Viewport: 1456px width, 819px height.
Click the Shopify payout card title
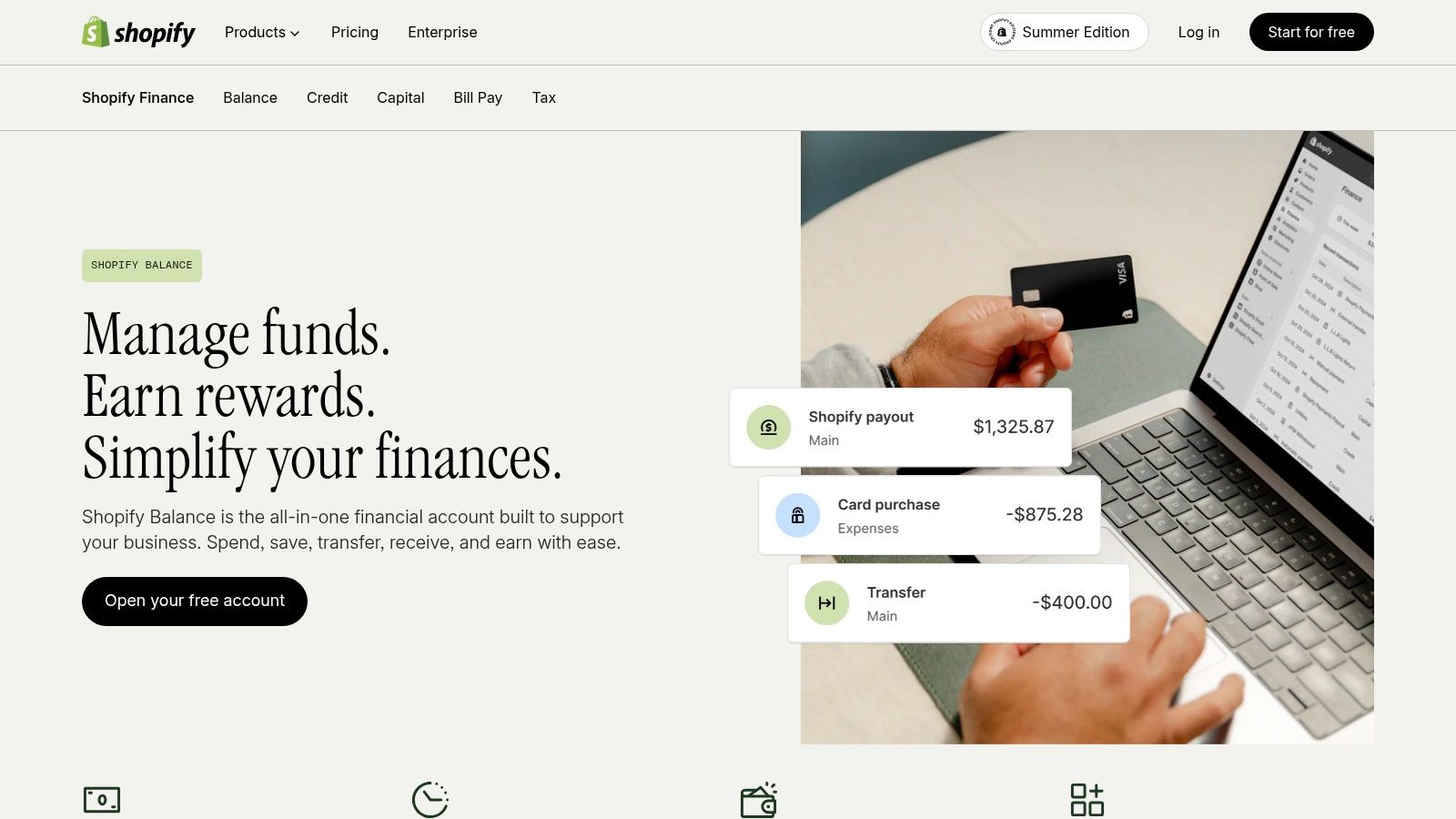click(x=861, y=417)
